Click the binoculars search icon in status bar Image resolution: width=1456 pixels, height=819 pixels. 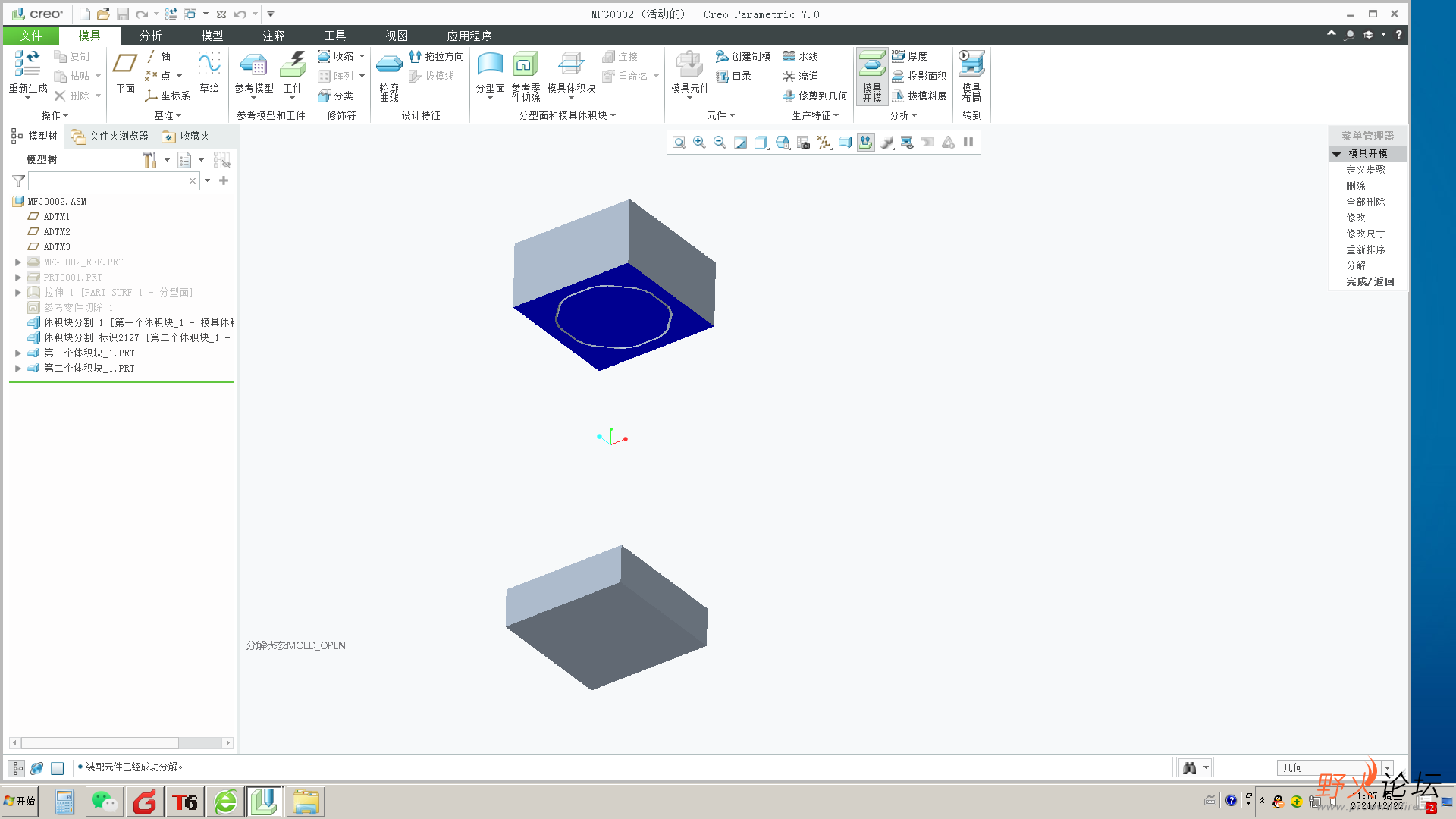pos(1190,768)
